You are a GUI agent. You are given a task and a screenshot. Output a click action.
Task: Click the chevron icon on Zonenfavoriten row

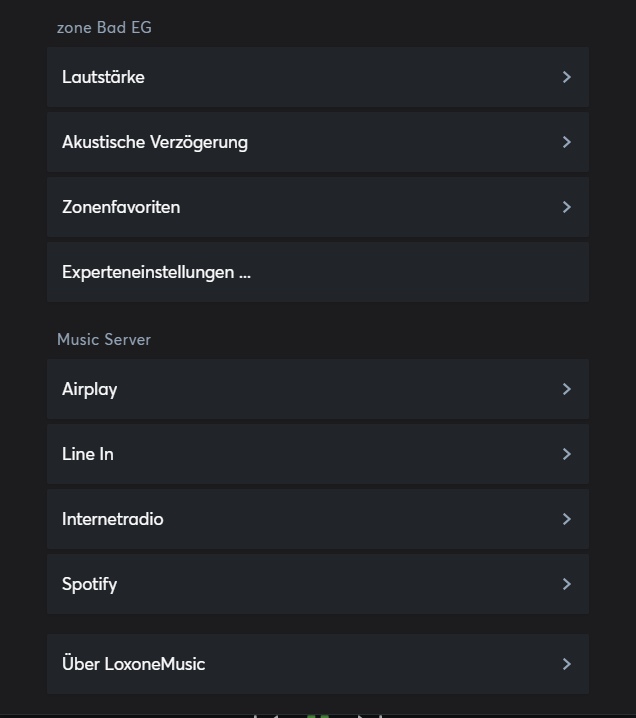point(566,207)
